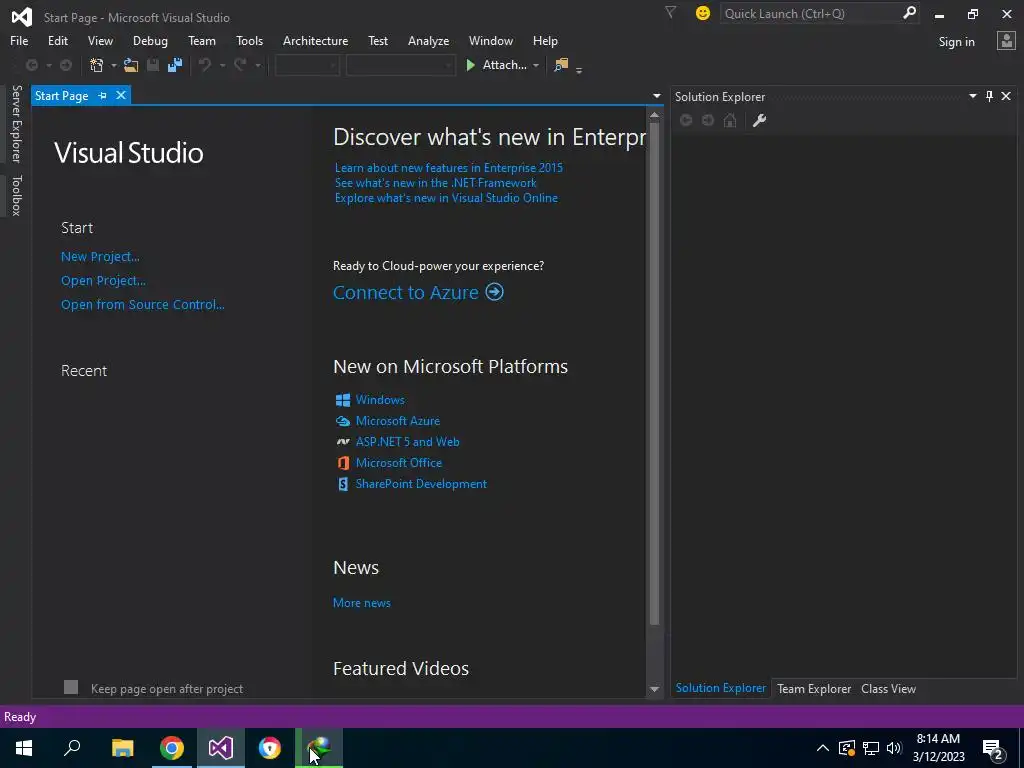Screen dimensions: 1024x768
Task: Click the Save All toolbar icon
Action: coord(174,65)
